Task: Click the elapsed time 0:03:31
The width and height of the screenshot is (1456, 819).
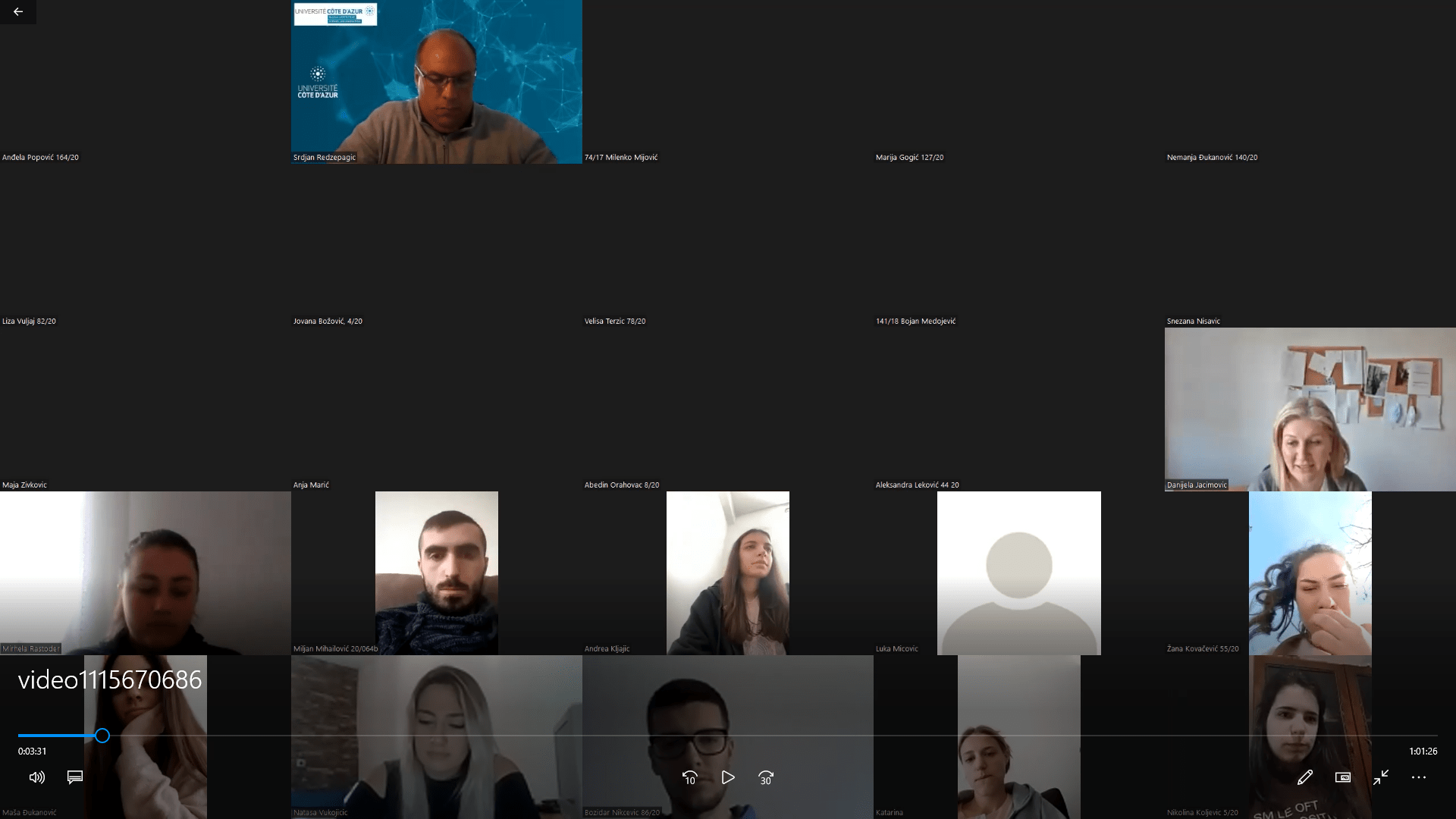Action: click(x=33, y=752)
